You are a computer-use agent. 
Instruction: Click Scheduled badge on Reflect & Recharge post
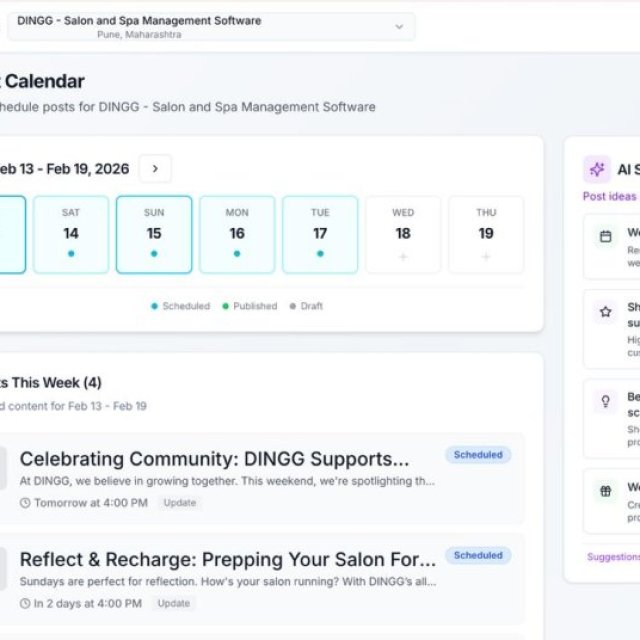pos(478,556)
